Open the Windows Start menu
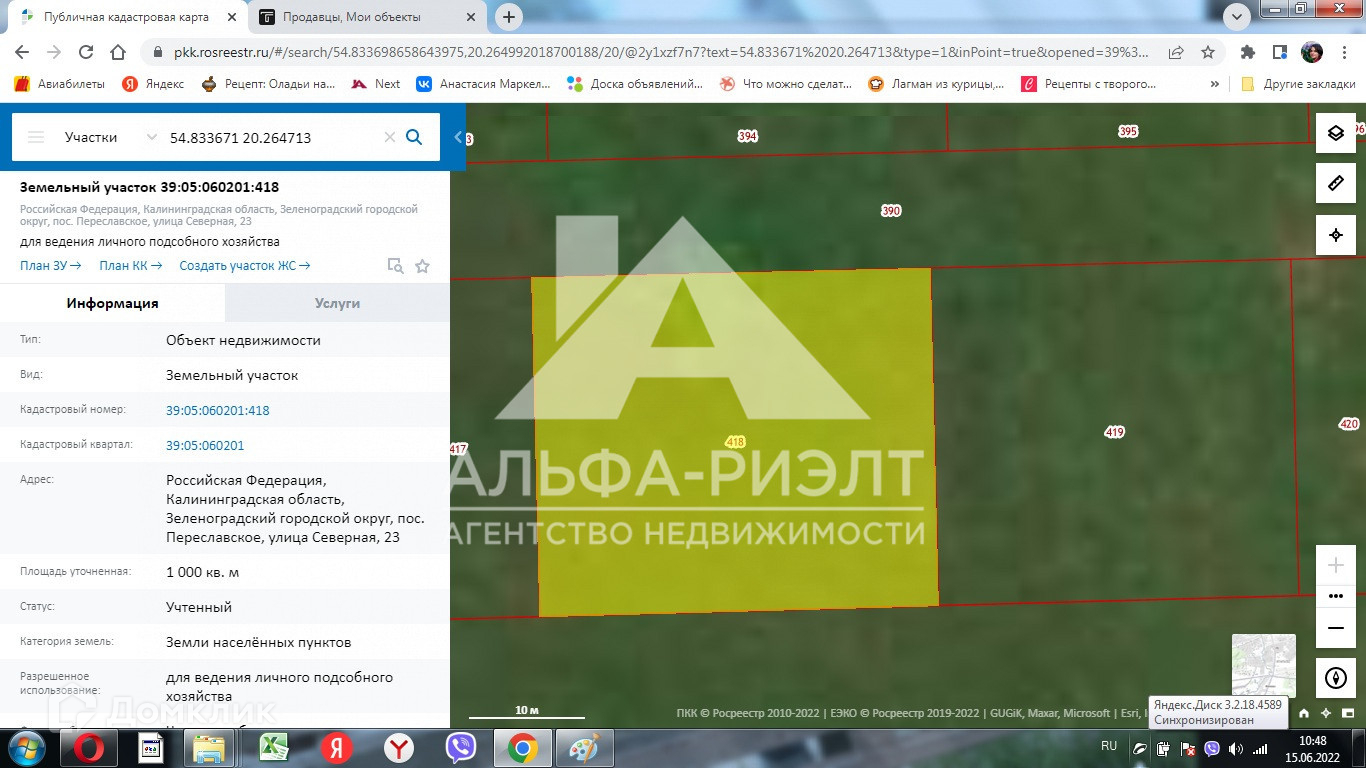The image size is (1366, 768). tap(25, 748)
